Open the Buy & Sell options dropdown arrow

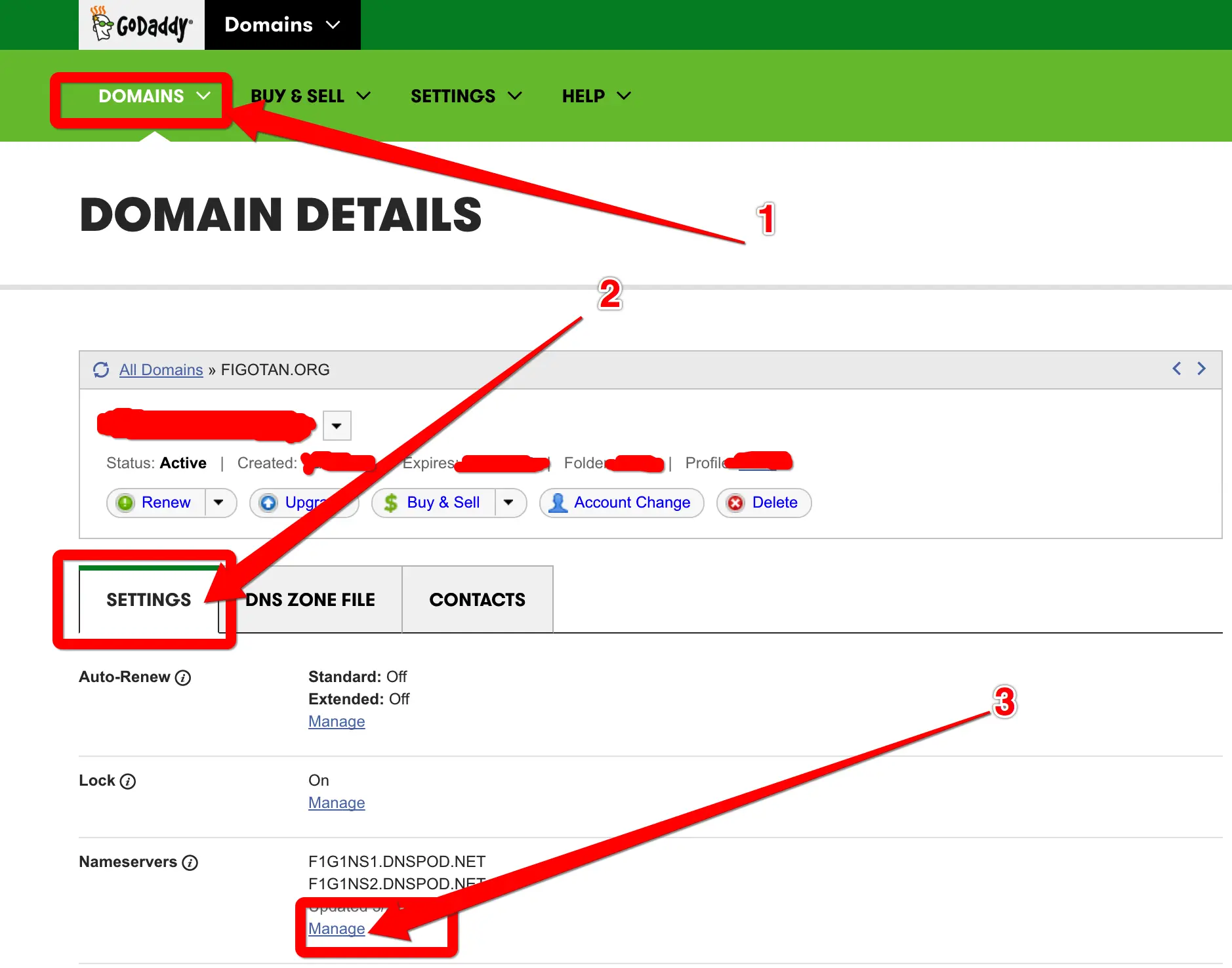pyautogui.click(x=509, y=503)
